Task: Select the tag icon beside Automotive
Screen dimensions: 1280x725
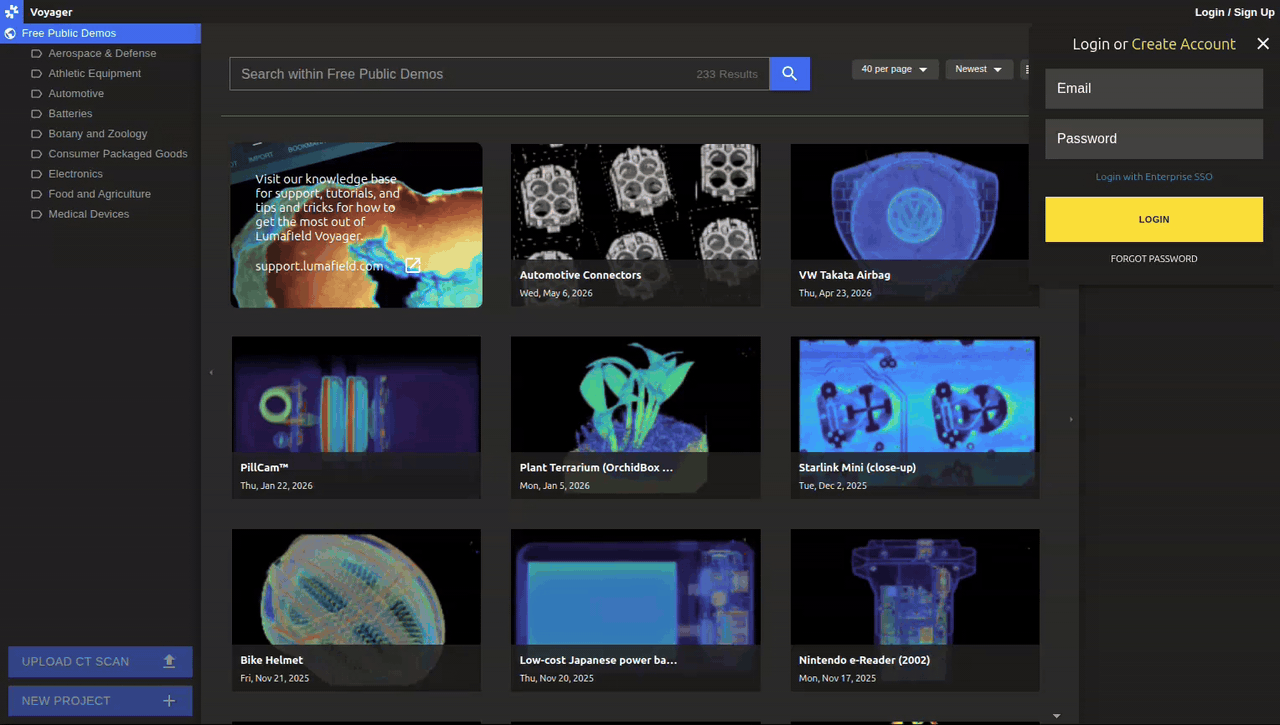Action: click(36, 93)
